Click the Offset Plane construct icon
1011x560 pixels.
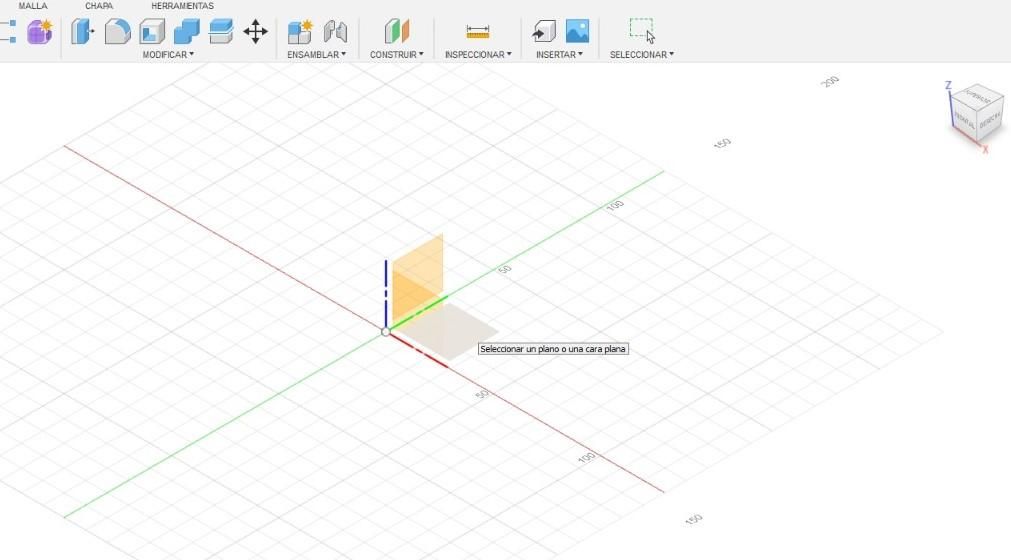click(397, 31)
